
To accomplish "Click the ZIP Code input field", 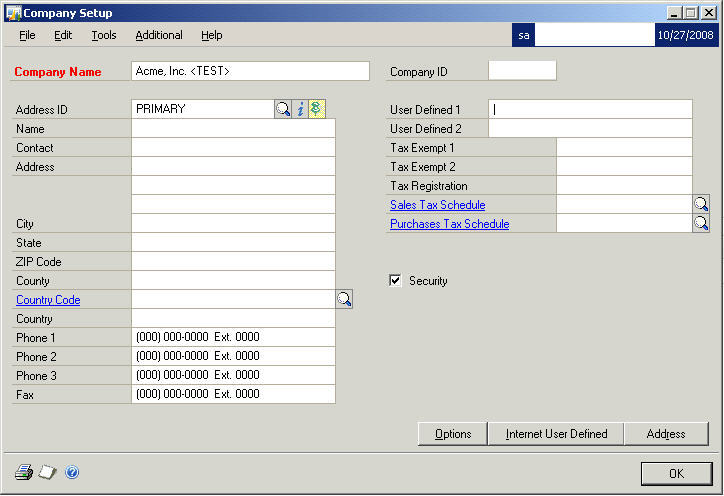I will click(233, 261).
